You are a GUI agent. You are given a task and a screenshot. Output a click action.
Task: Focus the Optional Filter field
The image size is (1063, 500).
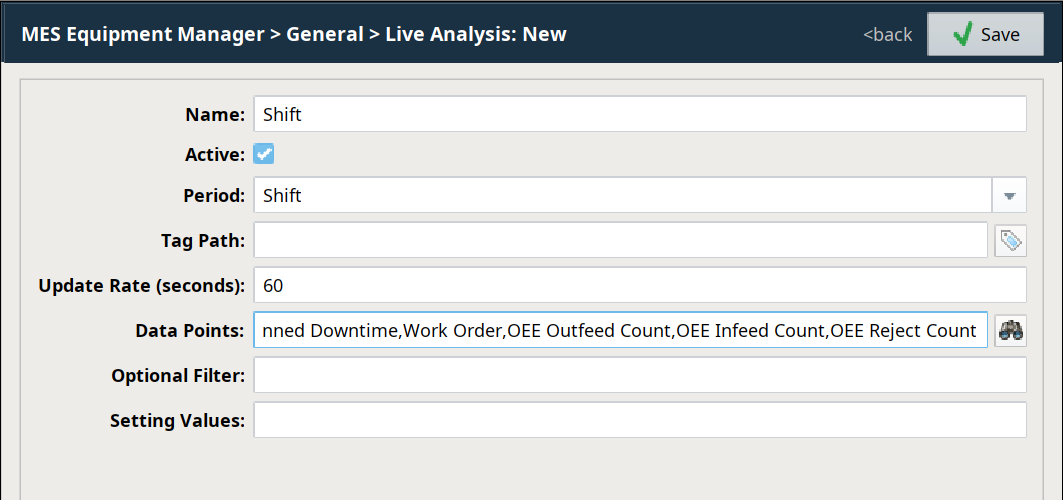point(640,375)
